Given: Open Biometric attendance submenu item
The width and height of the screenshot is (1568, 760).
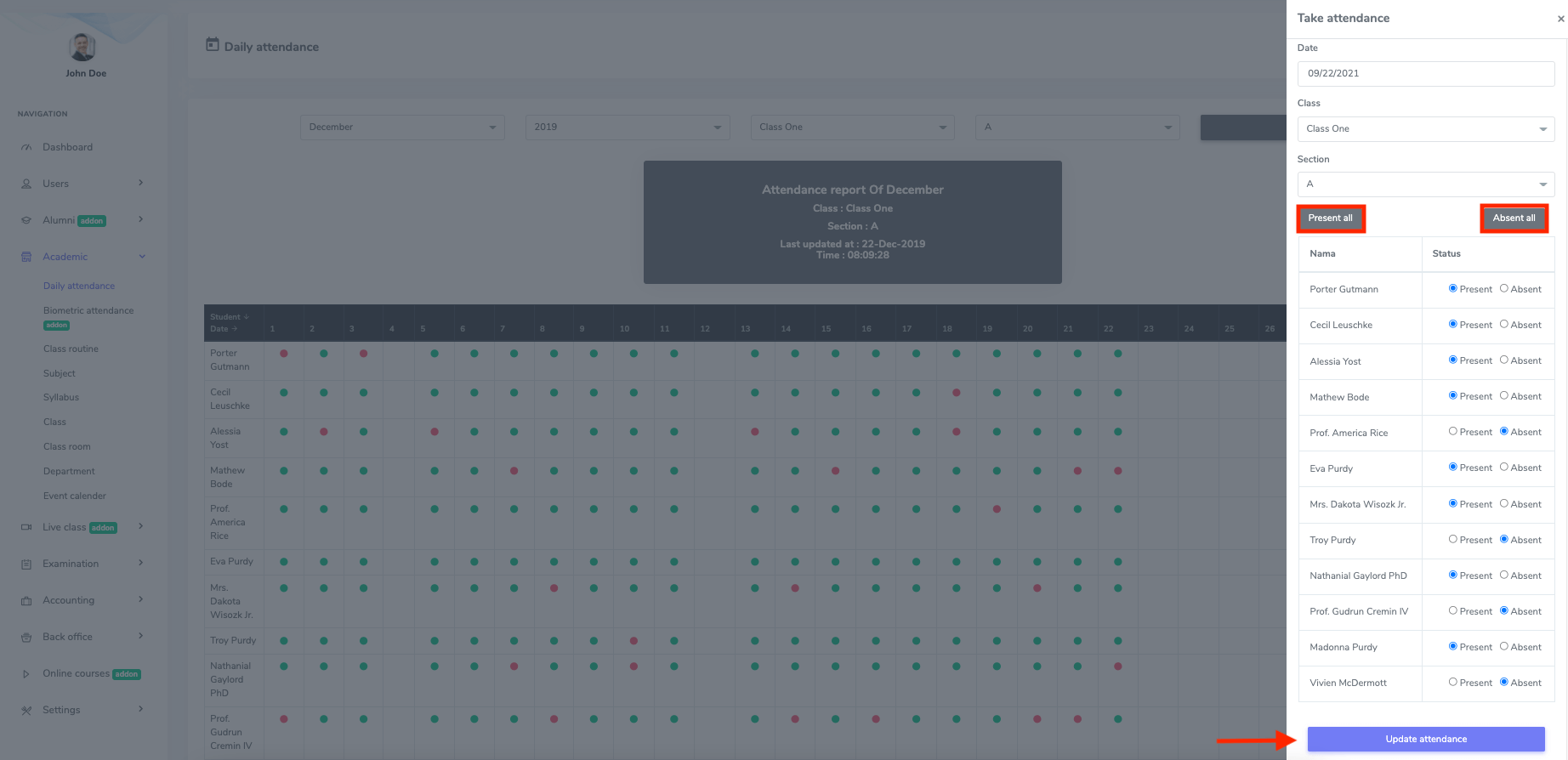Looking at the screenshot, I should pyautogui.click(x=88, y=311).
